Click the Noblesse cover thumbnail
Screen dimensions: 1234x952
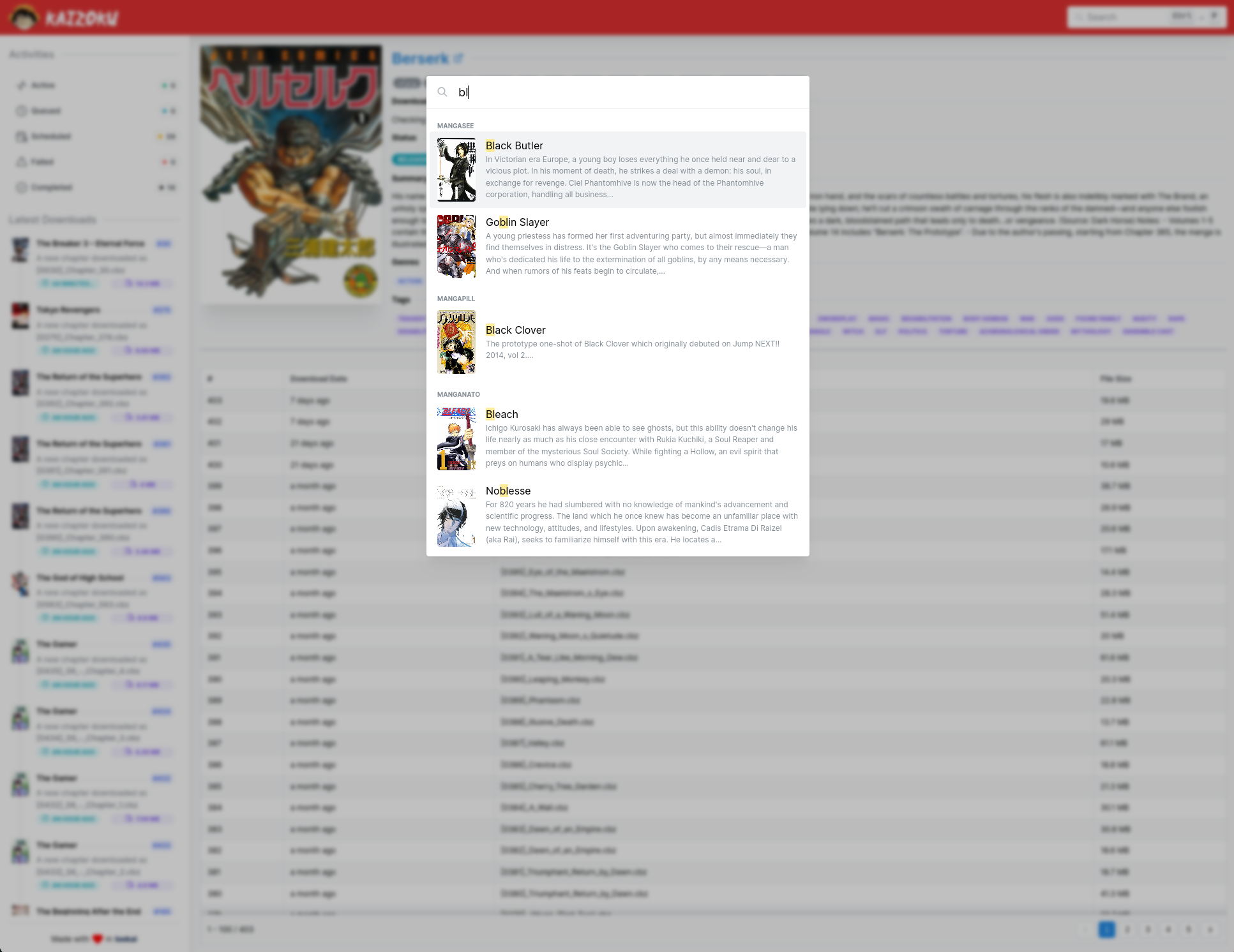tap(456, 515)
